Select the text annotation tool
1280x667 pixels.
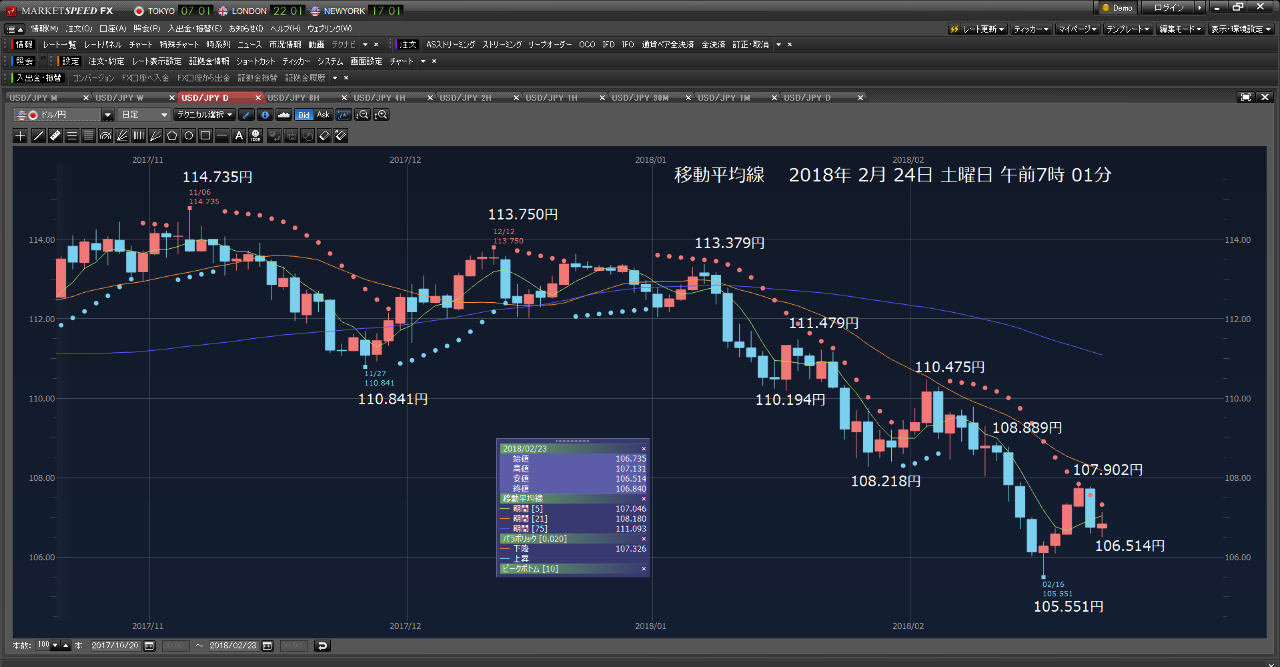239,135
